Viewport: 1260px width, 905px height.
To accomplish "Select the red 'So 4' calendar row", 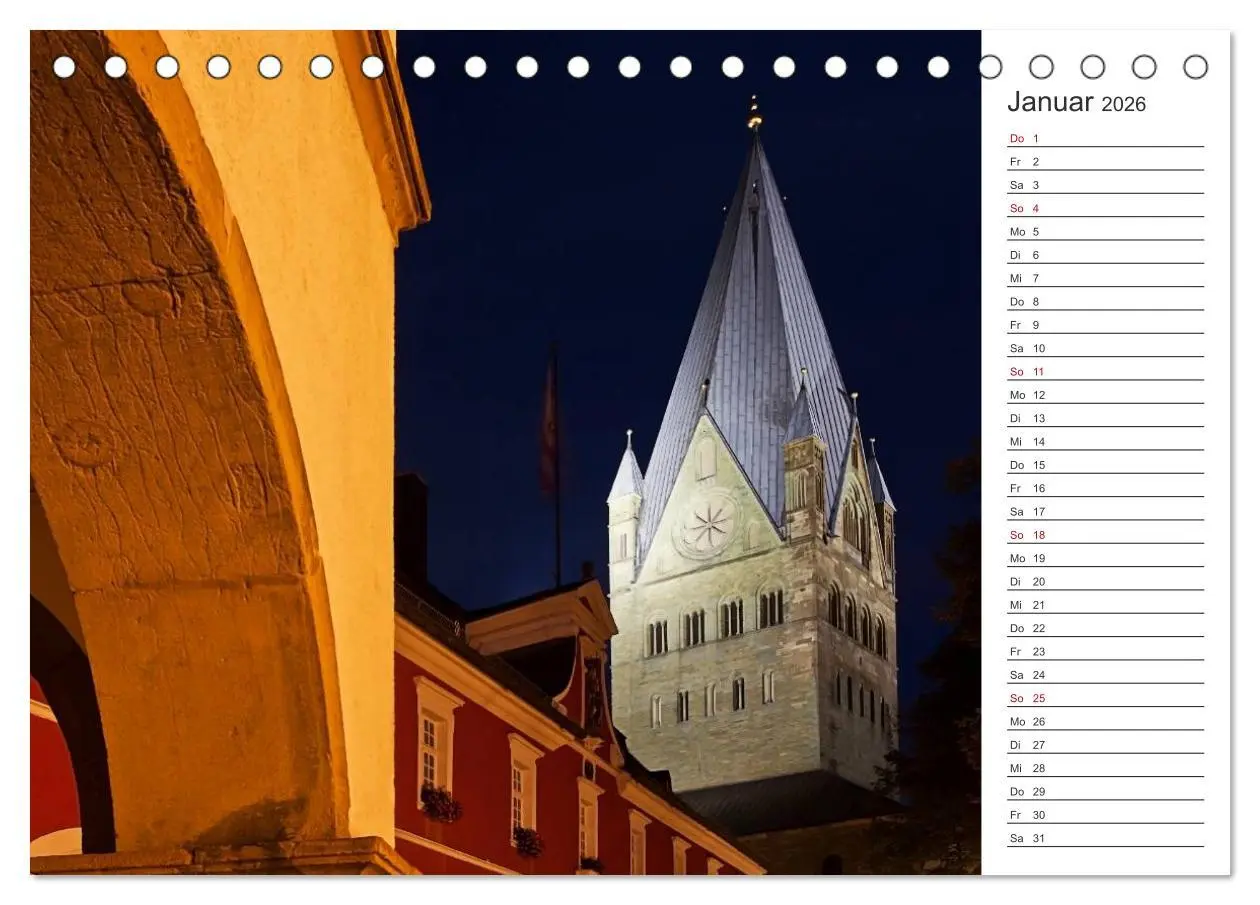I will 1105,208.
